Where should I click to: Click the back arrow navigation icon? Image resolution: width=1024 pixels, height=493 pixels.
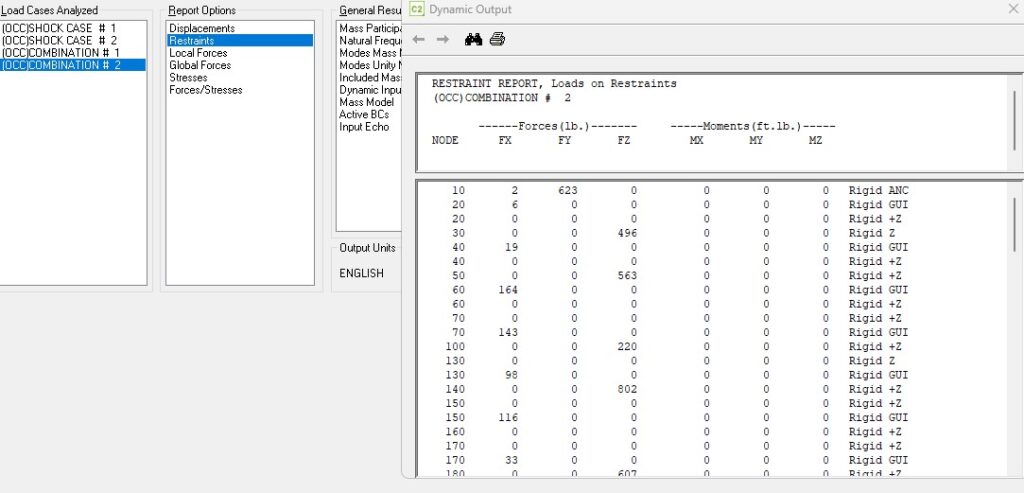pyautogui.click(x=419, y=39)
